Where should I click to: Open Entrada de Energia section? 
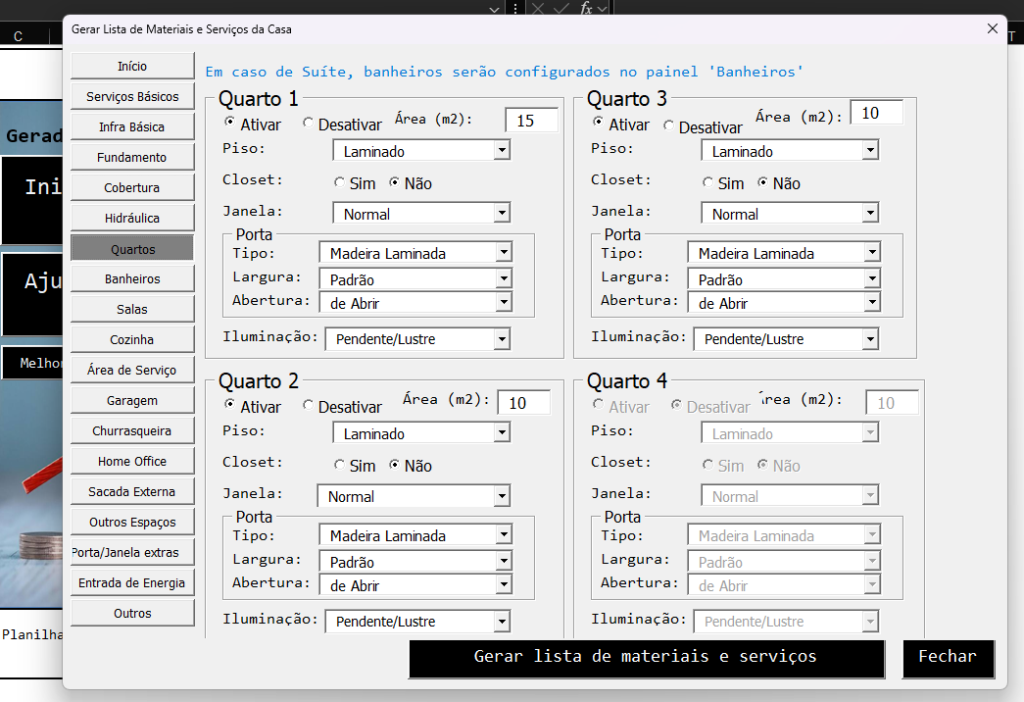tap(132, 582)
